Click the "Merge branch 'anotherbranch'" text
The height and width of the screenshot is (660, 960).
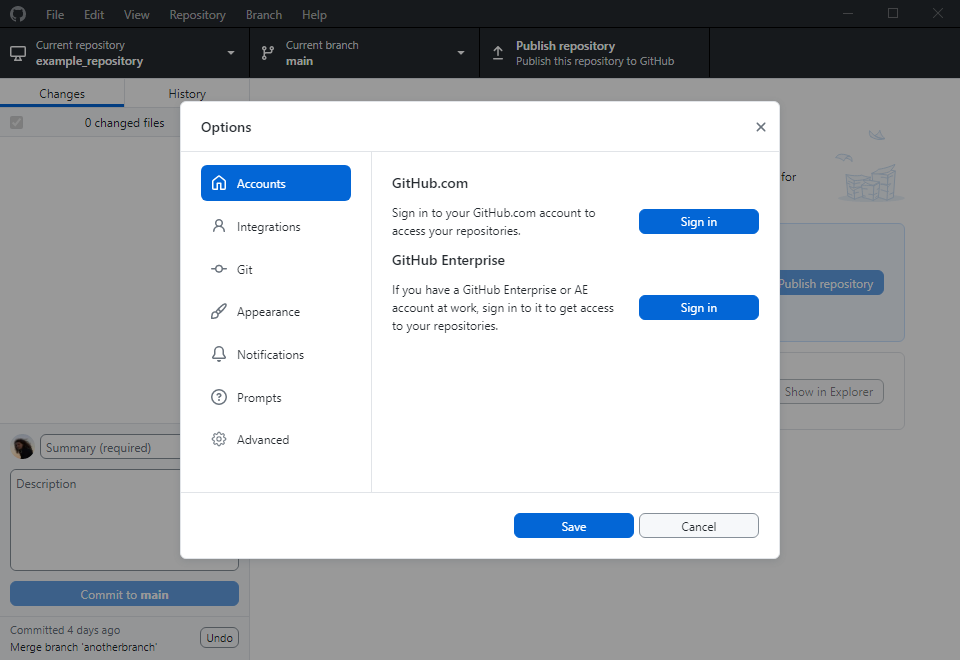click(84, 647)
